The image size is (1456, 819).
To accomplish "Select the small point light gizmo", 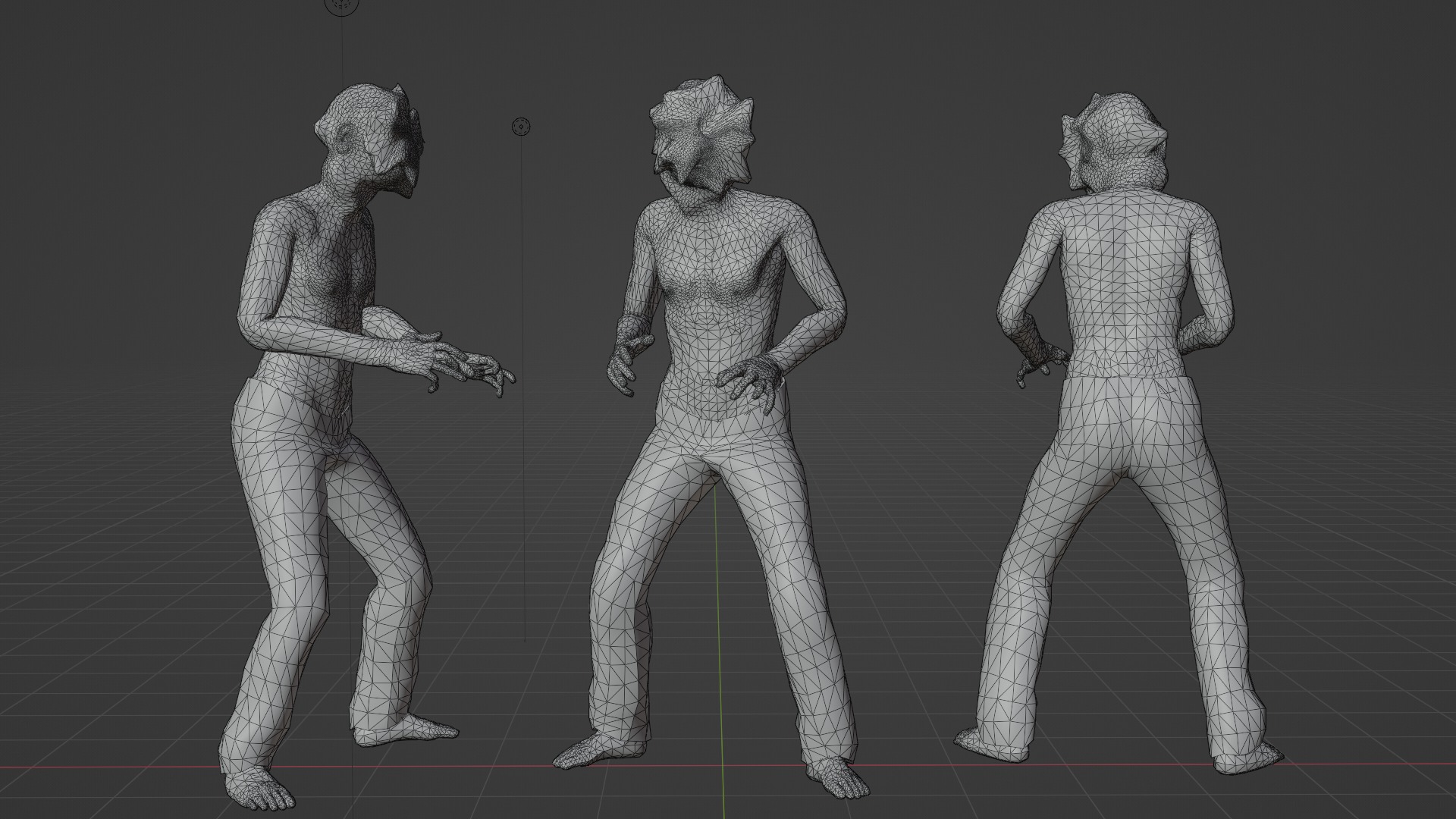I will click(522, 127).
